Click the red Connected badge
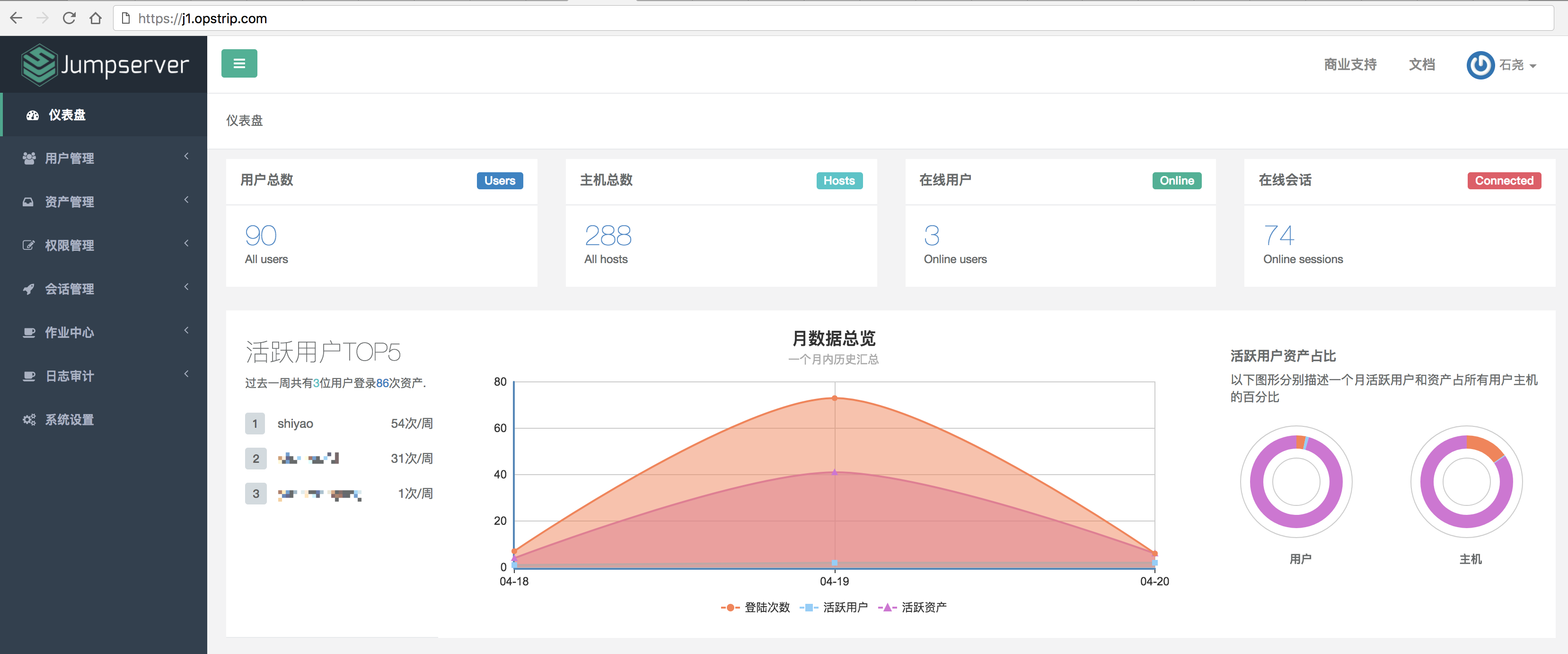The width and height of the screenshot is (1568, 654). (1504, 180)
